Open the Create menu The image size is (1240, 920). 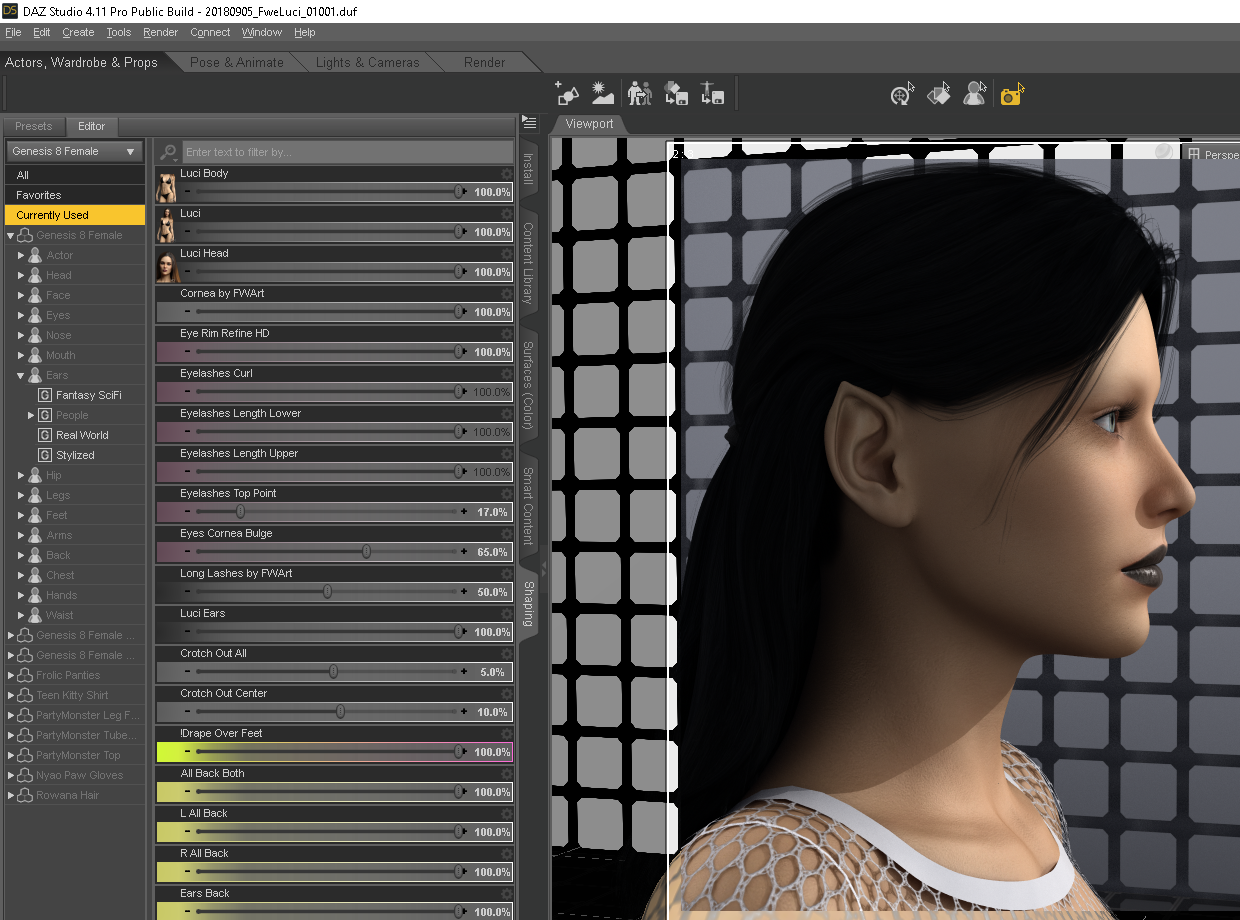tap(78, 32)
